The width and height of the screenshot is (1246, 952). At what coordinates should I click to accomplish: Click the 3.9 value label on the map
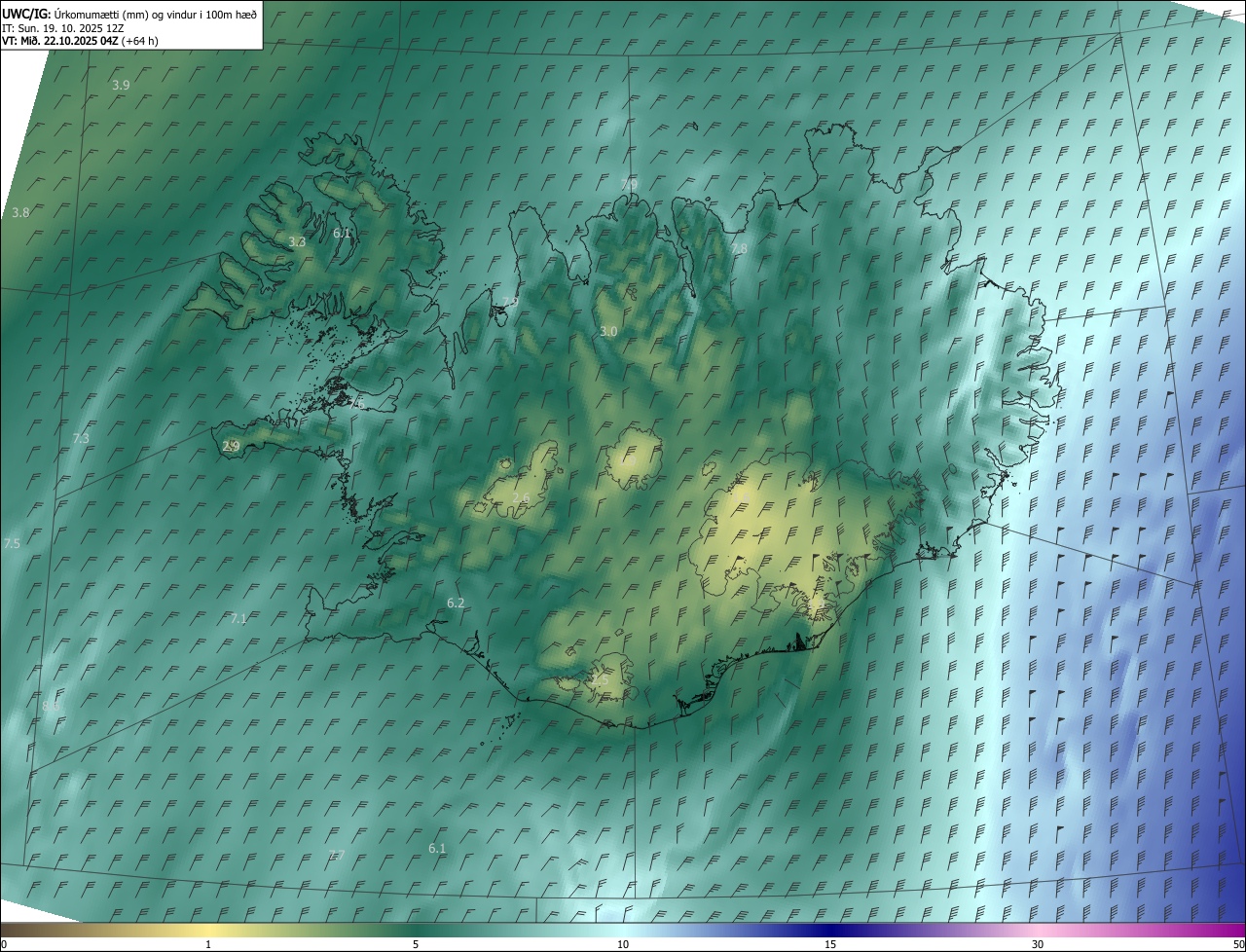pyautogui.click(x=121, y=86)
